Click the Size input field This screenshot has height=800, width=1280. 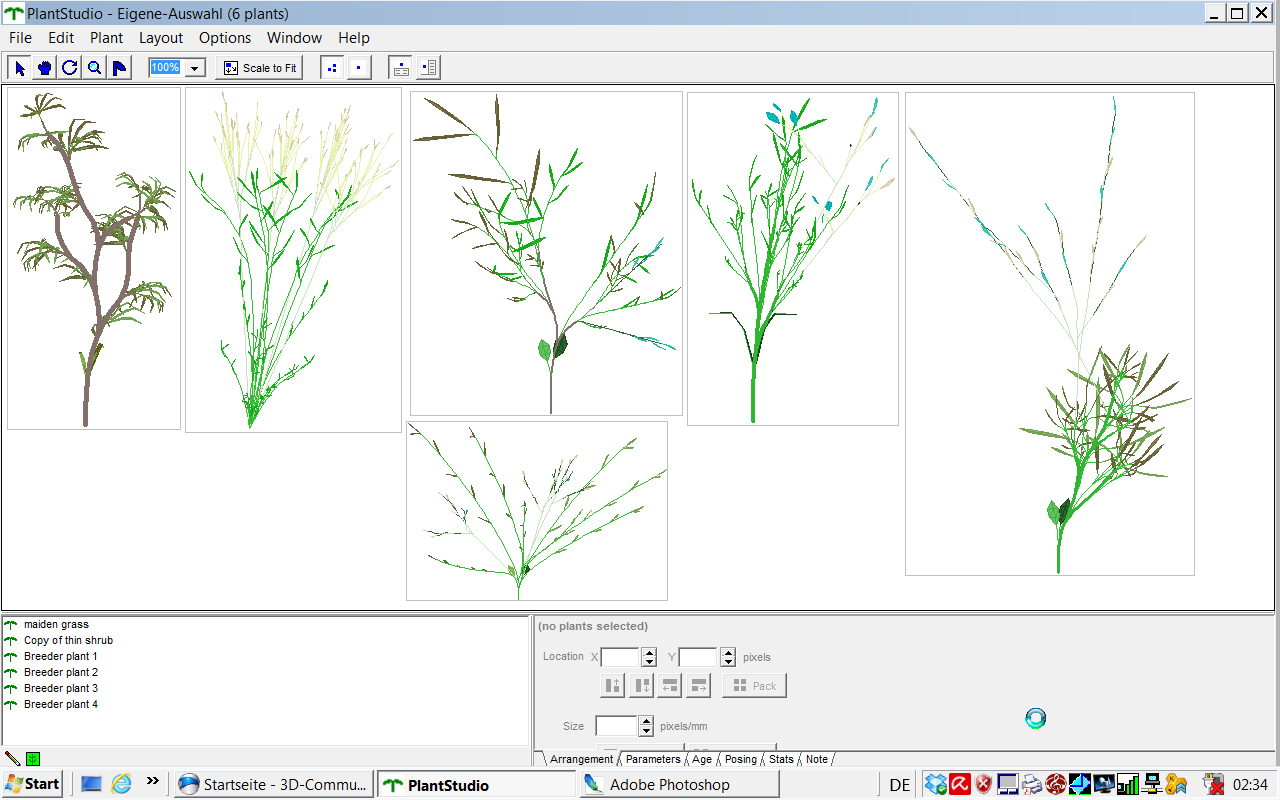point(616,726)
